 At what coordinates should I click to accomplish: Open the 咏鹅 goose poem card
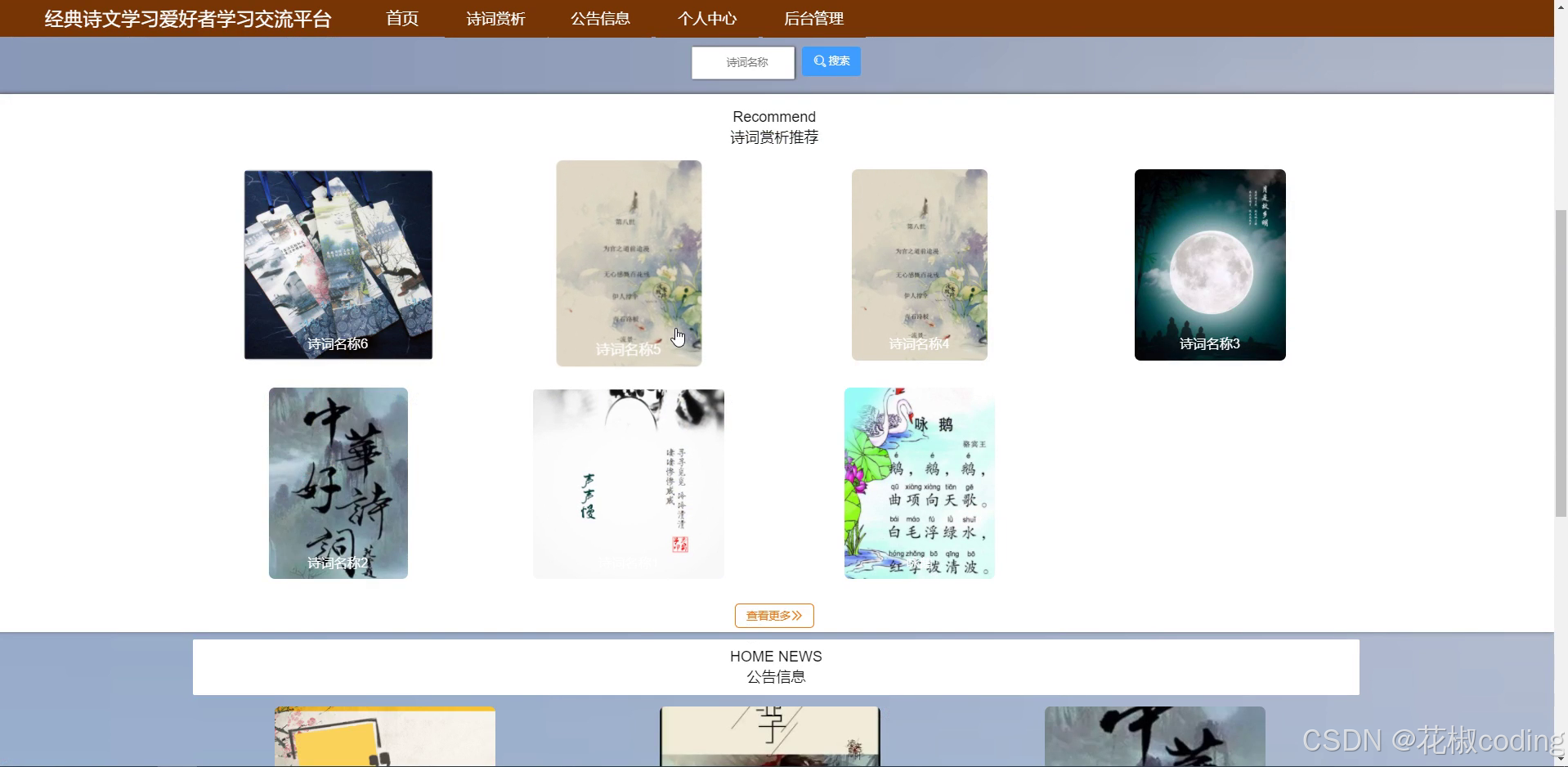919,482
